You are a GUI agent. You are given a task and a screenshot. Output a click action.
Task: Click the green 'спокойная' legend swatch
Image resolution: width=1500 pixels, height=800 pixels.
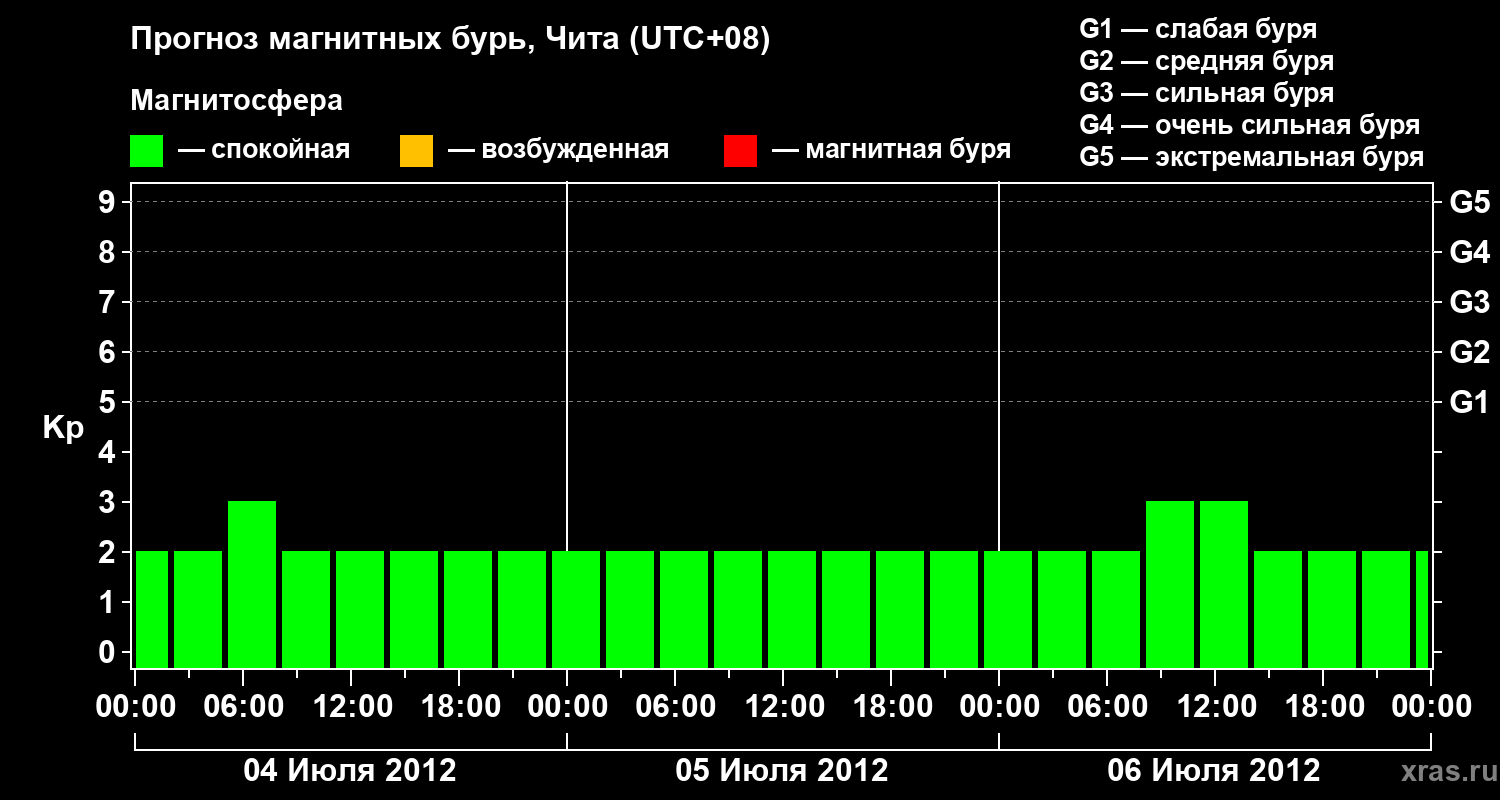coord(147,151)
